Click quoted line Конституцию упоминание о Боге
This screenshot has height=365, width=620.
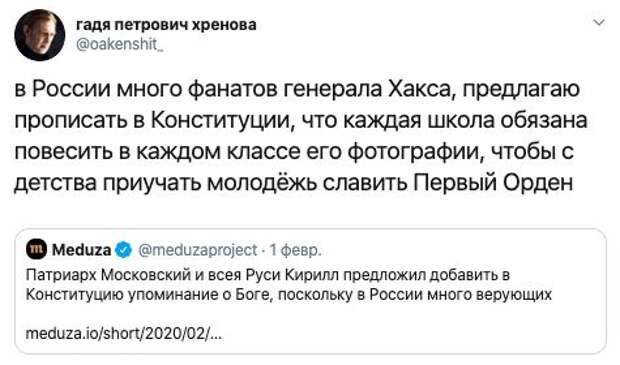[x=288, y=295]
